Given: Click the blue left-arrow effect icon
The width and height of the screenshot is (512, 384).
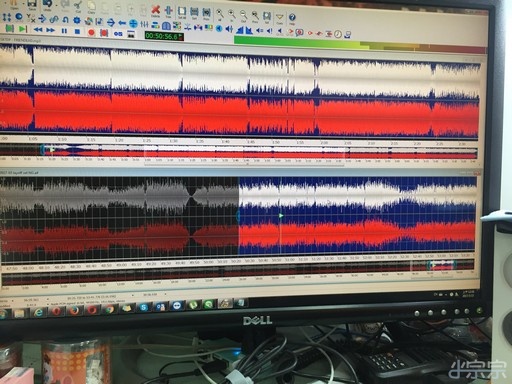Looking at the screenshot, I should pyautogui.click(x=122, y=23).
